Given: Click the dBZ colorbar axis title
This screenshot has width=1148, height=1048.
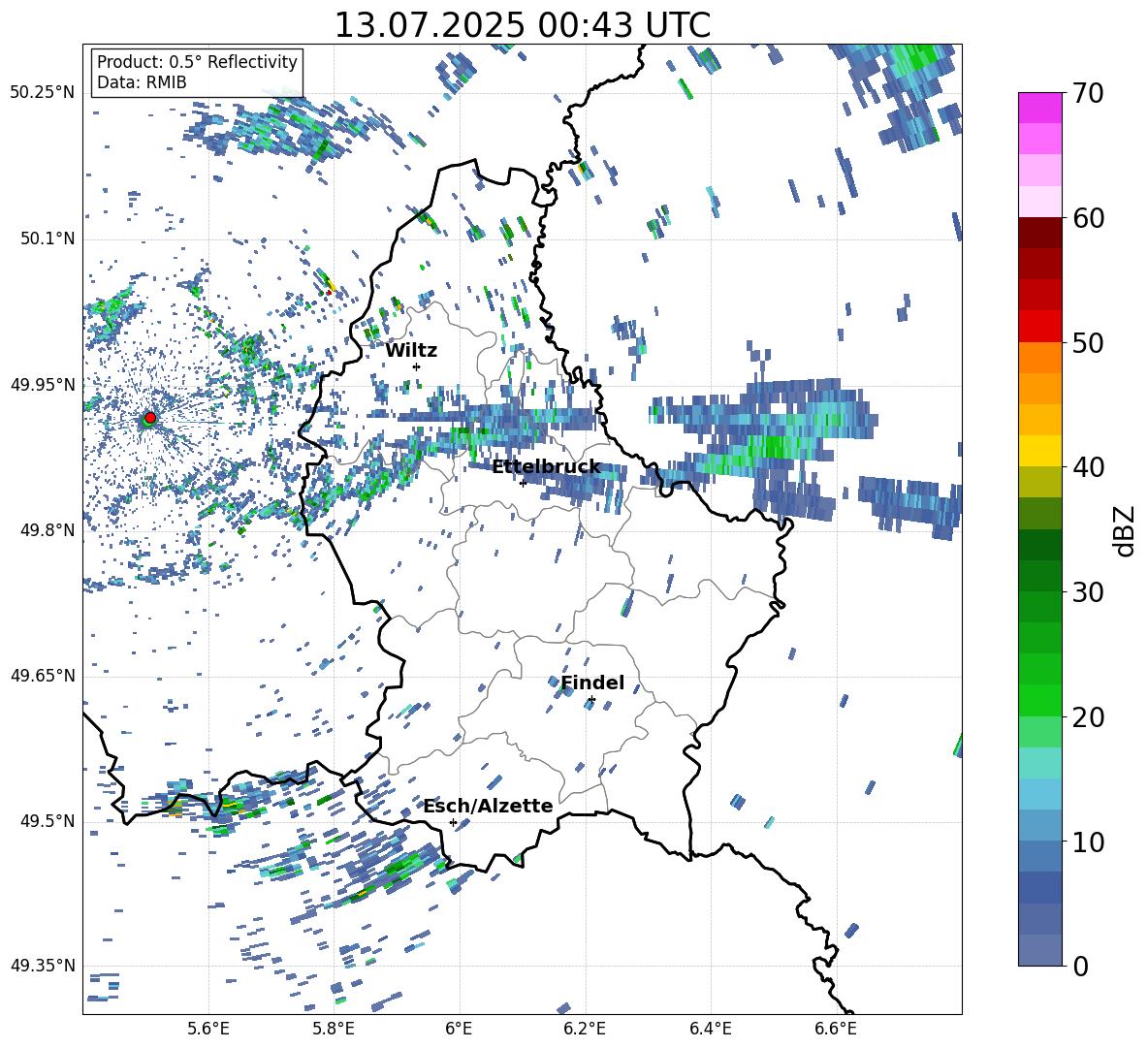Looking at the screenshot, I should pyautogui.click(x=1126, y=530).
